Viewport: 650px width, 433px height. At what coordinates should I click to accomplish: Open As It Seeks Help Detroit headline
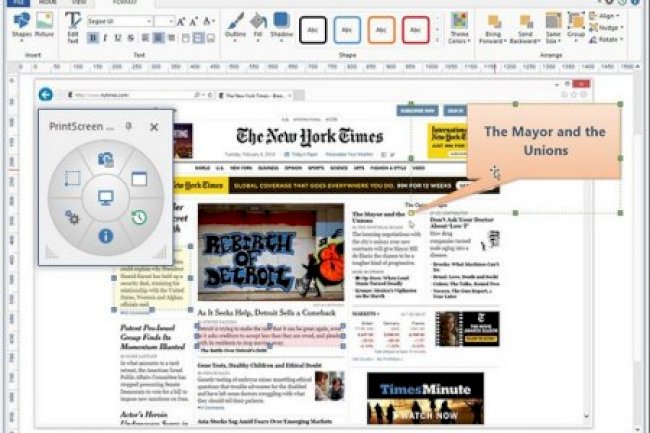pyautogui.click(x=266, y=312)
